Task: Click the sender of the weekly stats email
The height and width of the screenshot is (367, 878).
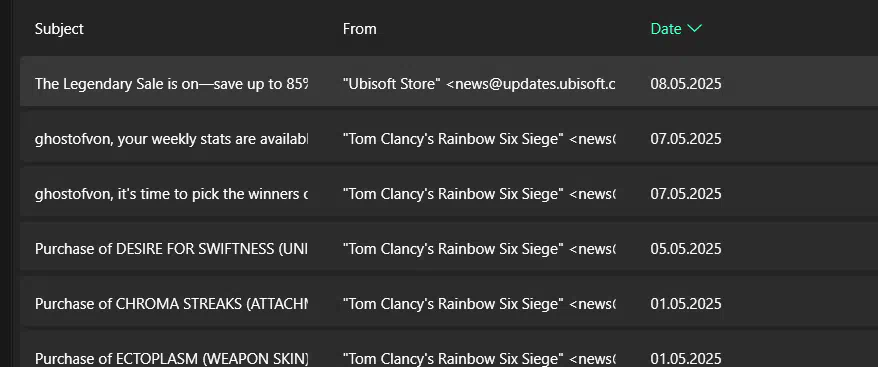Action: point(479,138)
